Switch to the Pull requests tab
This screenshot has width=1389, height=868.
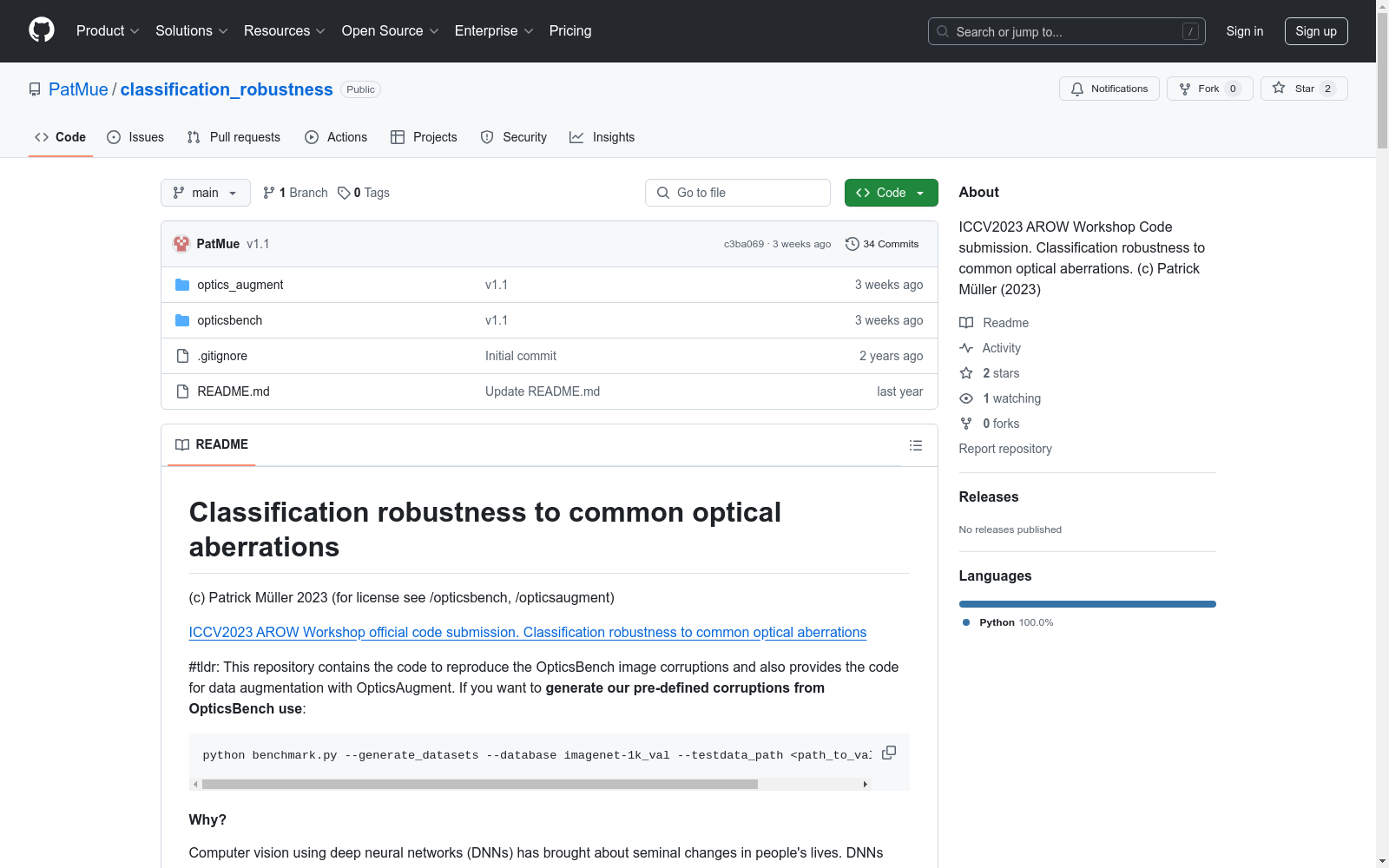(x=234, y=137)
